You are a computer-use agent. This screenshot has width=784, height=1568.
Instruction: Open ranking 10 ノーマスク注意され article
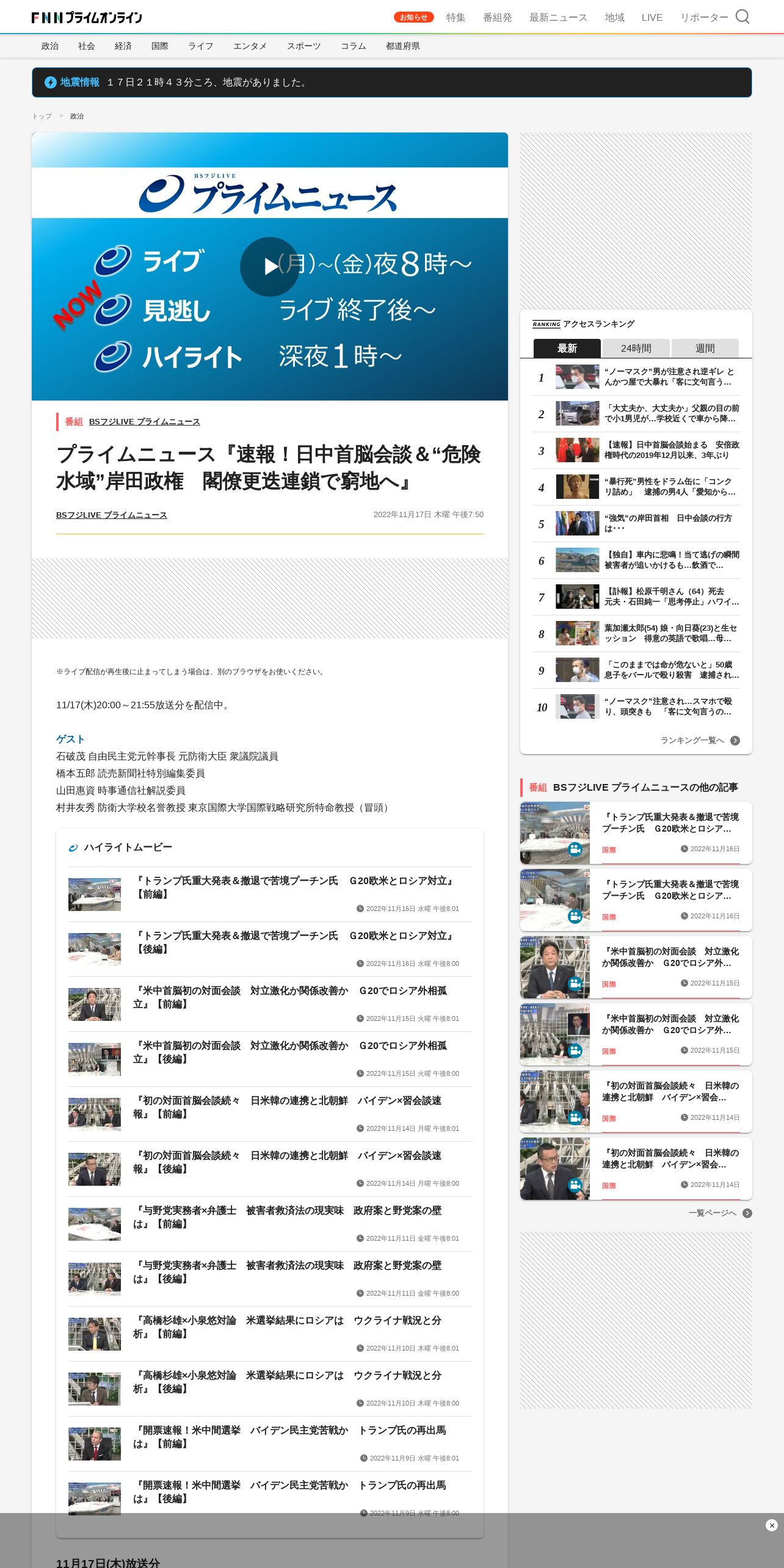636,706
